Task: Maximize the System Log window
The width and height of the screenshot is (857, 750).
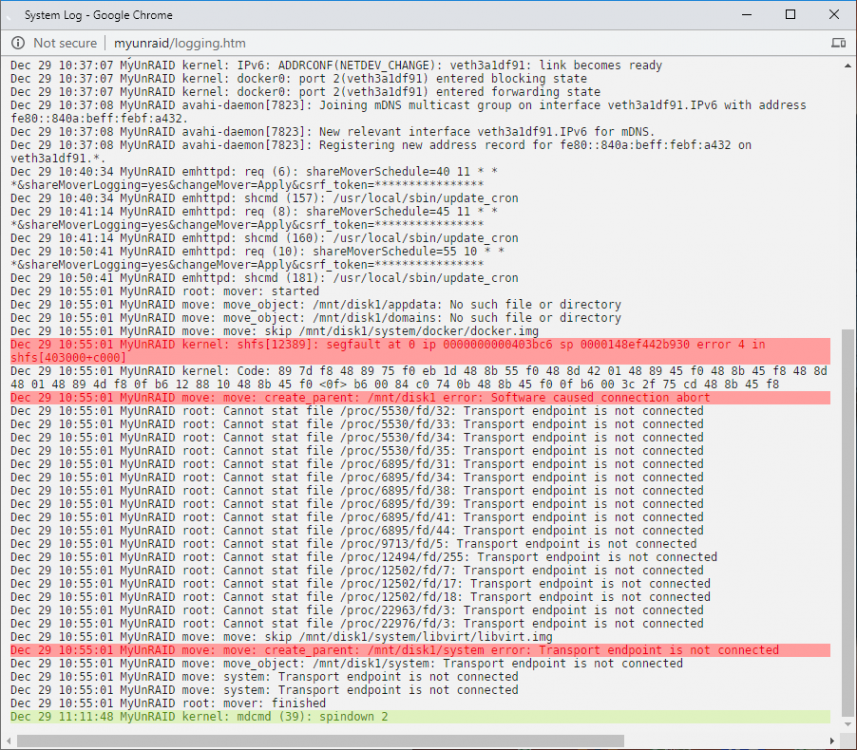Action: coord(790,15)
